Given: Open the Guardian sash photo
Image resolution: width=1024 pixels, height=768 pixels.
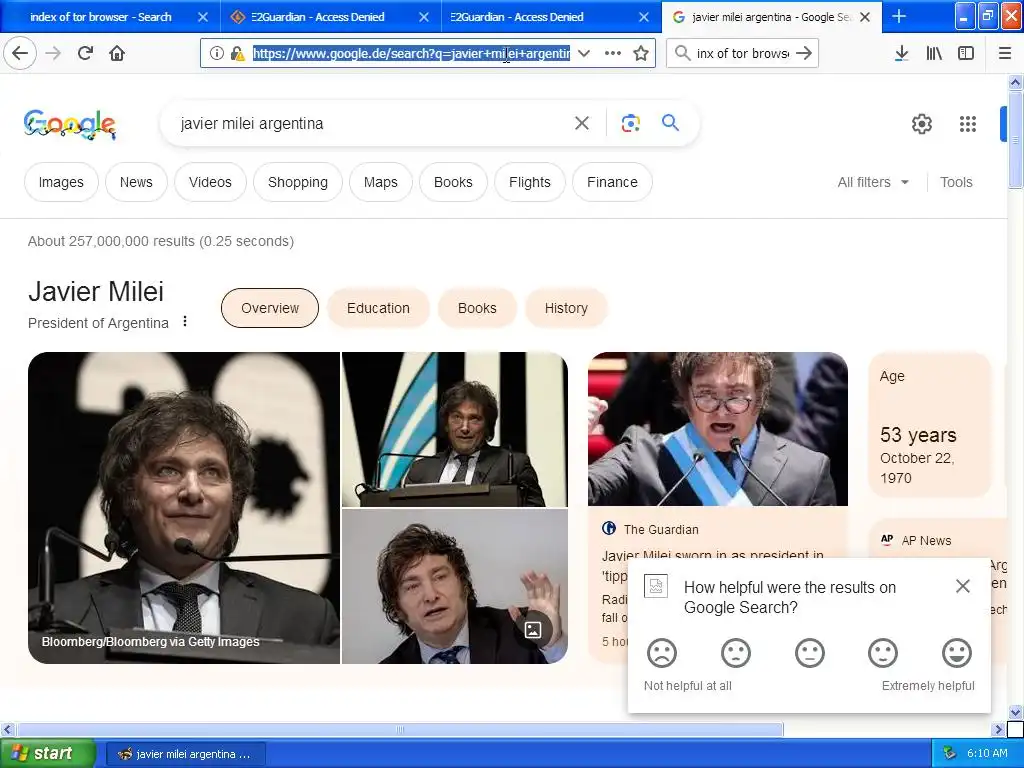Looking at the screenshot, I should [718, 429].
